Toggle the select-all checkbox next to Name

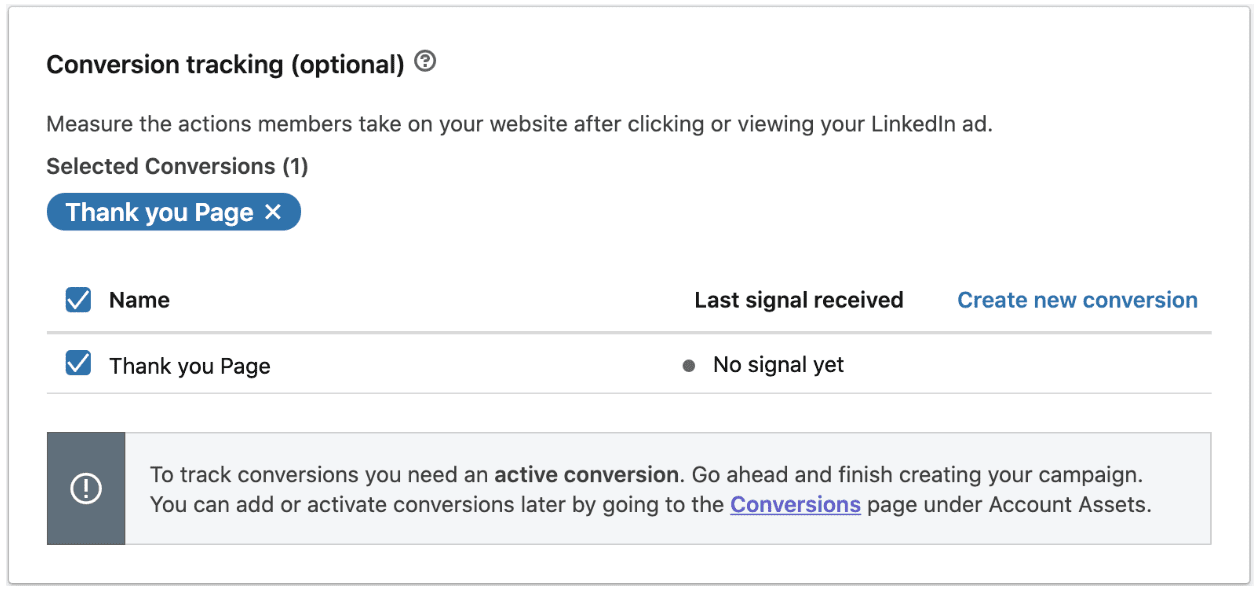click(78, 300)
